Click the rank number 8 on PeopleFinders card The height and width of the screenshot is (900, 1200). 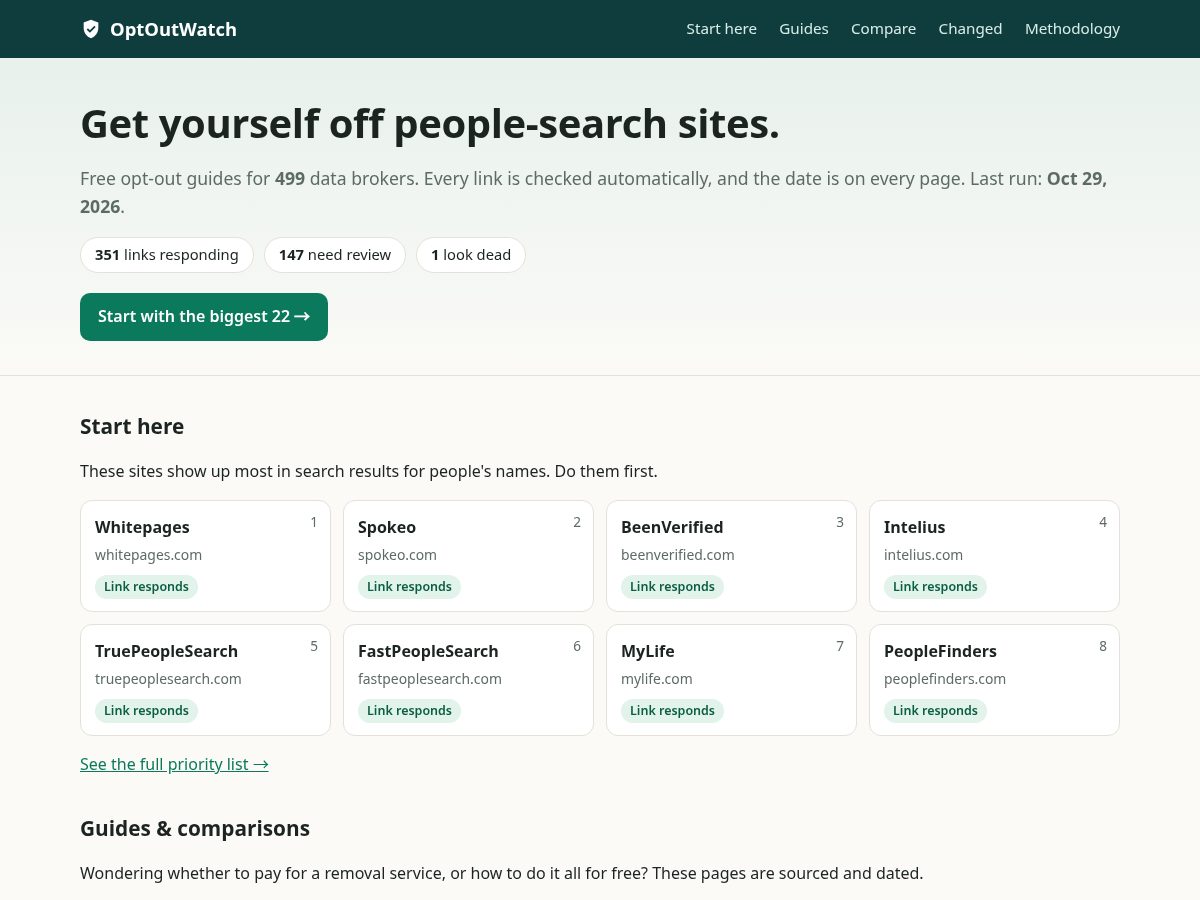point(1103,646)
